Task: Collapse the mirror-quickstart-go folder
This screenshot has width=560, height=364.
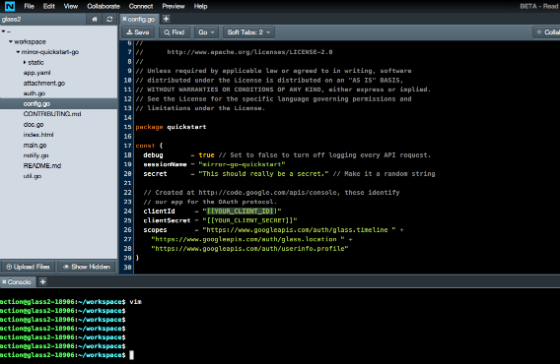Action: 18,52
